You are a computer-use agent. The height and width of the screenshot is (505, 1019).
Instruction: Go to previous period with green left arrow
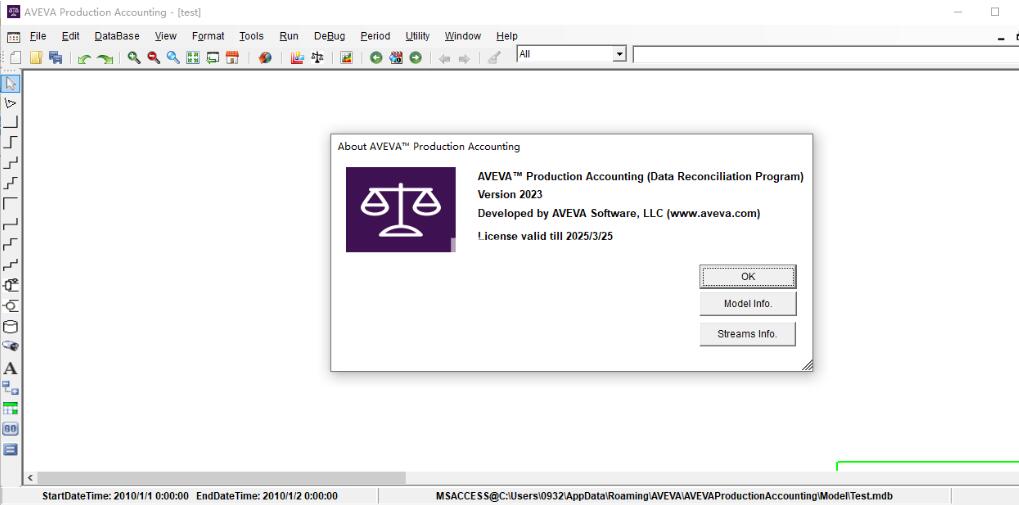pyautogui.click(x=376, y=58)
